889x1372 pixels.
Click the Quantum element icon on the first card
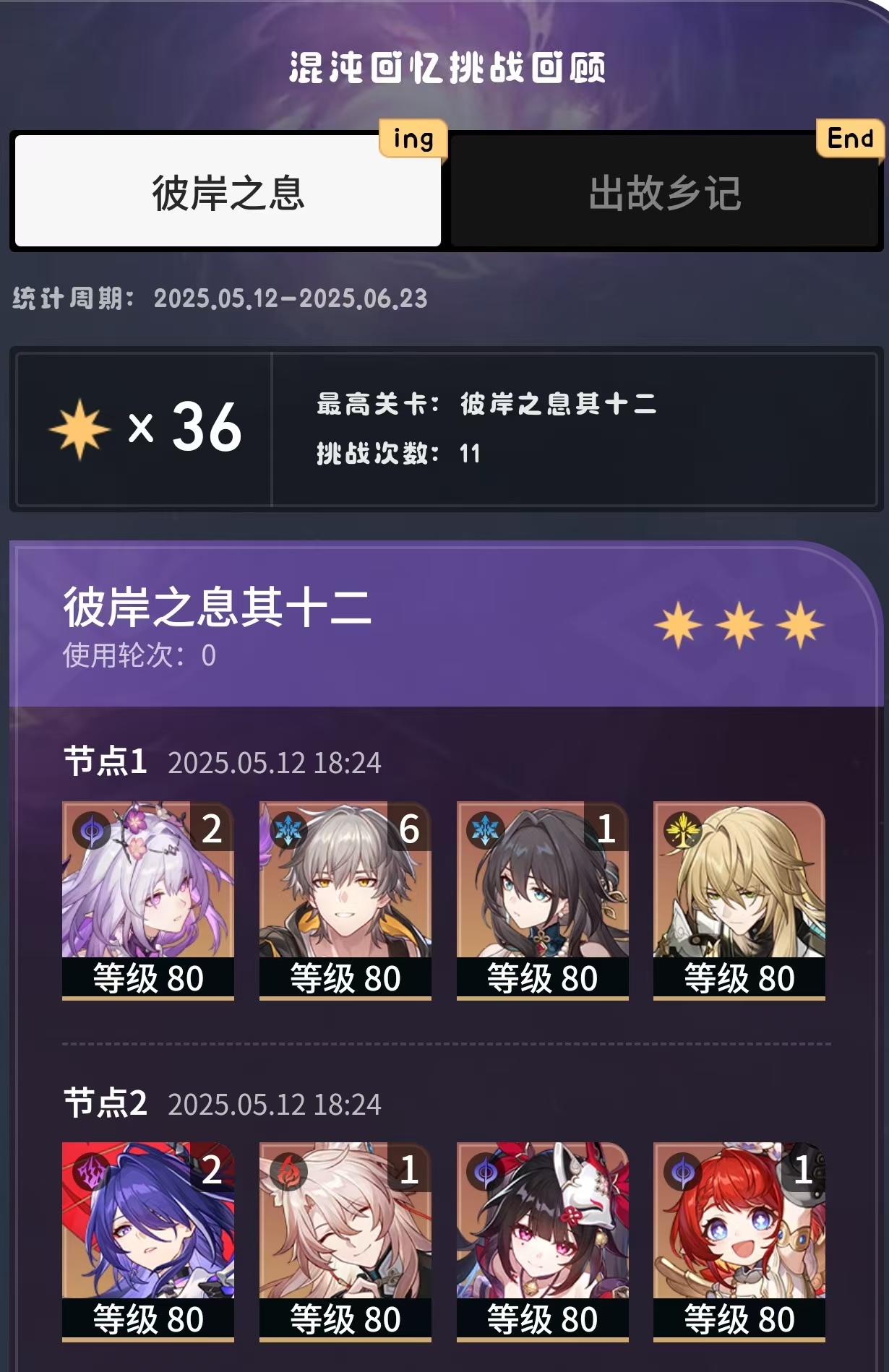(x=92, y=830)
